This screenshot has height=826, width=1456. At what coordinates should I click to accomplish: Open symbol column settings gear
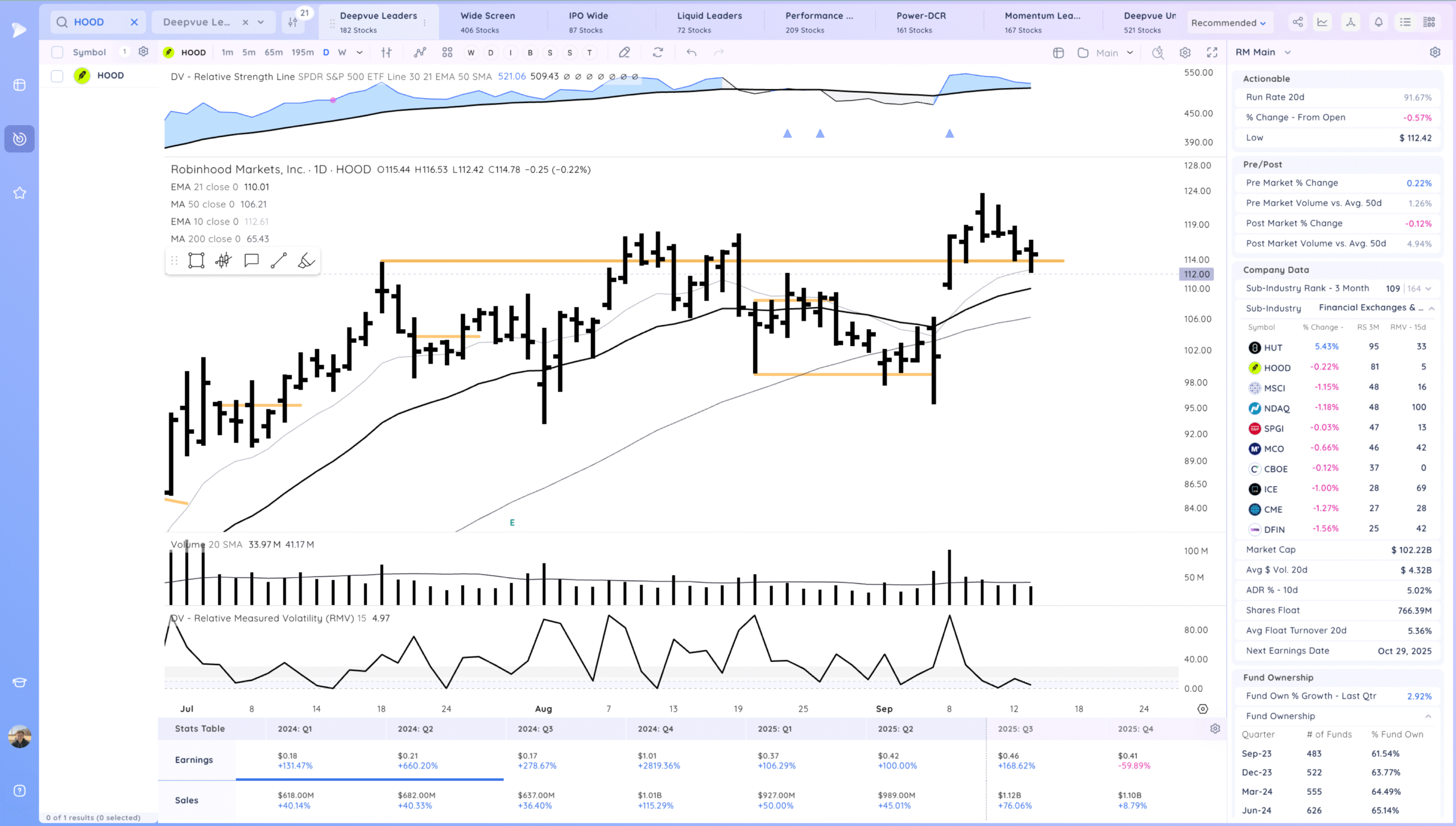143,52
